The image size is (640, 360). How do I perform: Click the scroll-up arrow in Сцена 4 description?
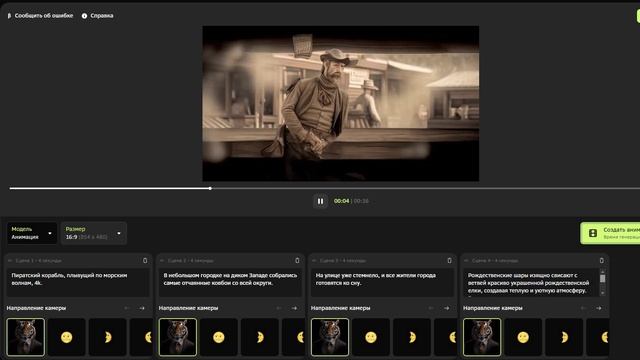602,271
